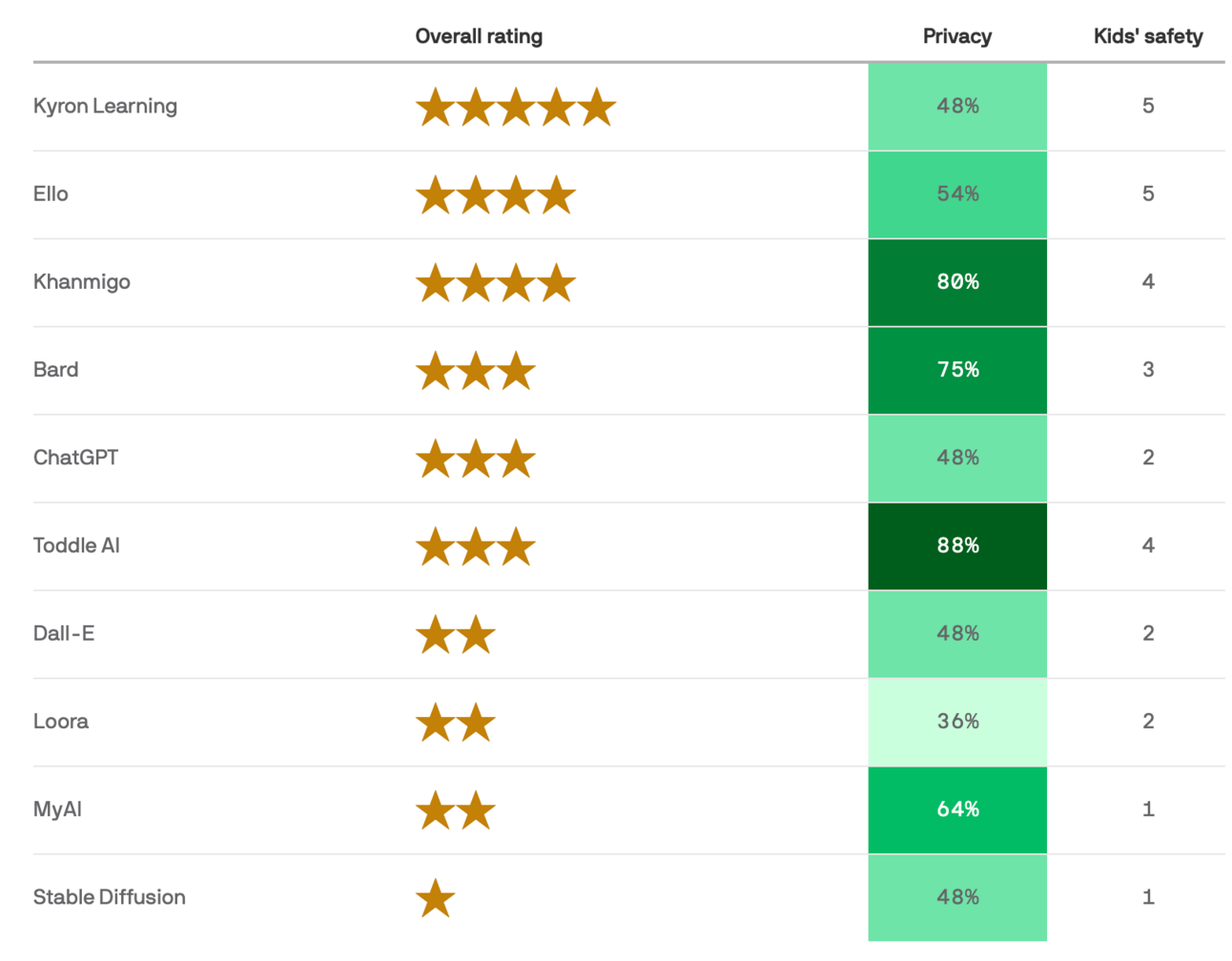Click the third star in Bard's rating

coord(516,372)
